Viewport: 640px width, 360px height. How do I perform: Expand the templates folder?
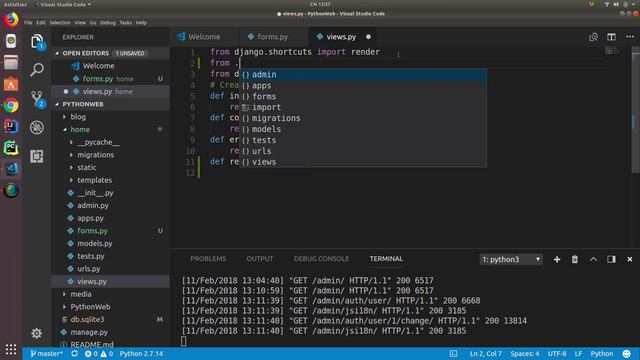(71, 180)
